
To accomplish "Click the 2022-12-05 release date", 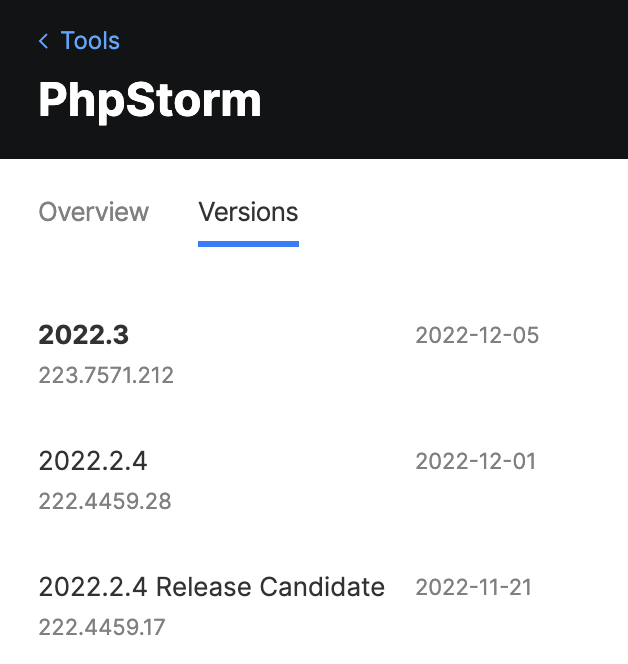I will pos(477,335).
